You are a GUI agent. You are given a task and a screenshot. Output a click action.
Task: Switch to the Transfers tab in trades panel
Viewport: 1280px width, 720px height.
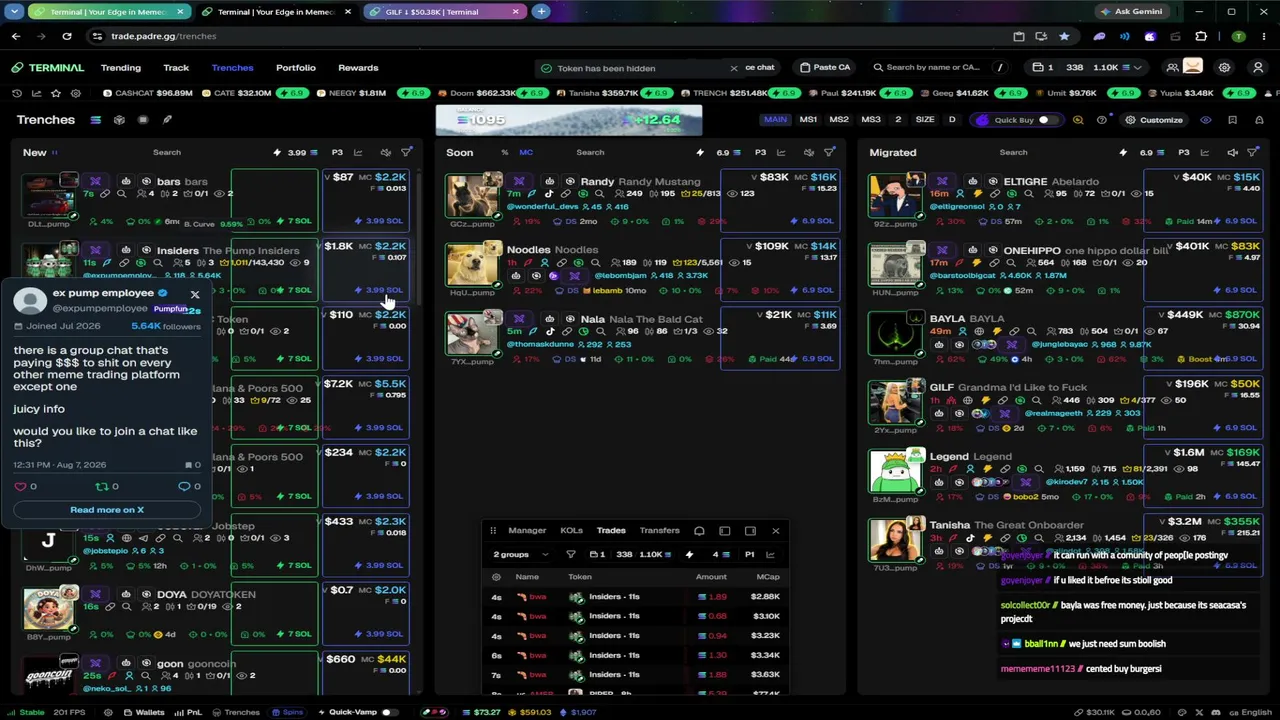coord(660,531)
